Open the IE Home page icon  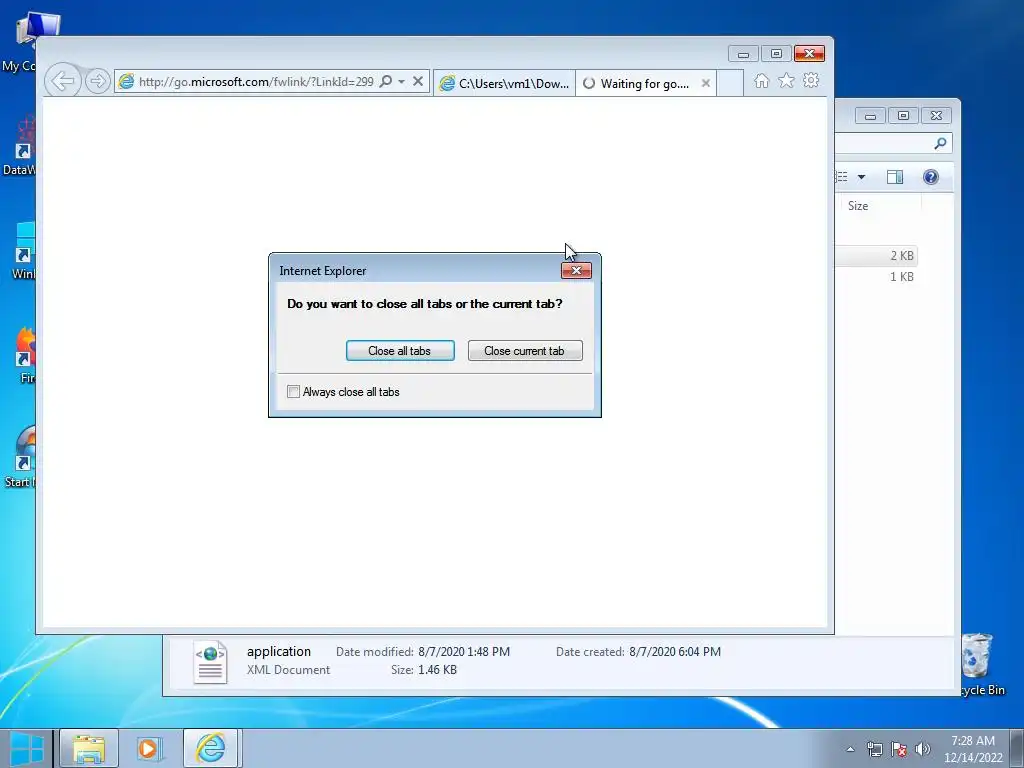[x=761, y=81]
